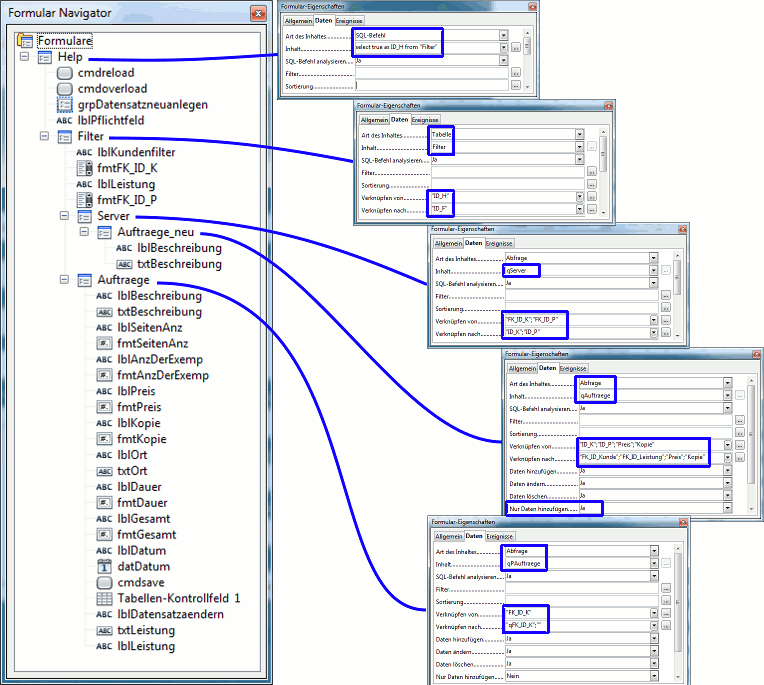Image resolution: width=764 pixels, height=685 pixels.
Task: Collapse the Auftraege_neu subform node
Action: click(x=85, y=233)
